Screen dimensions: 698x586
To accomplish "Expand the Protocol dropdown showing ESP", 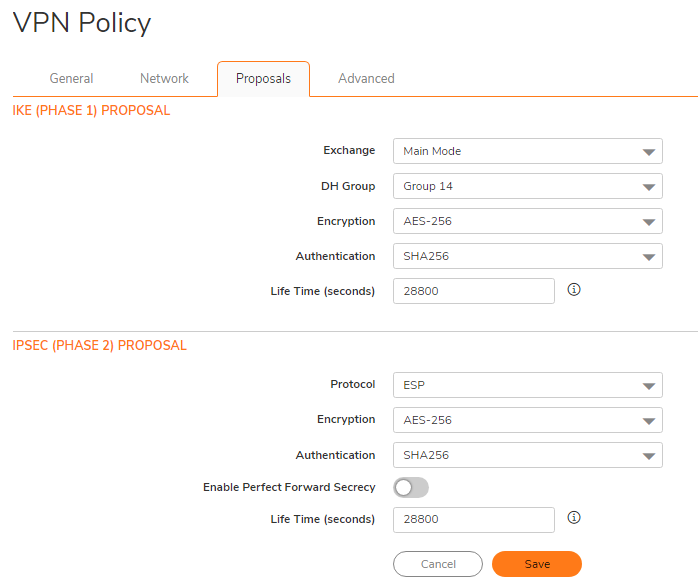I will 527,384.
